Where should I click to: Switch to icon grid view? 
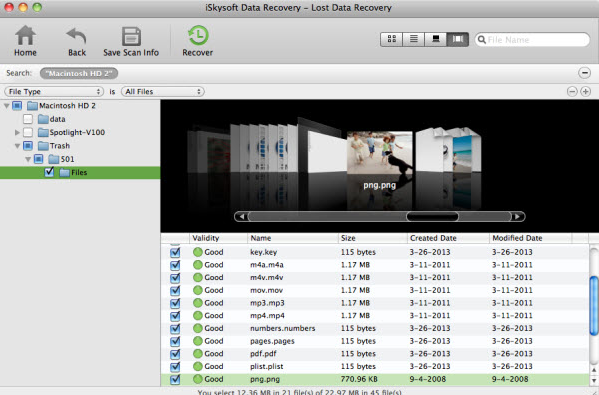392,39
